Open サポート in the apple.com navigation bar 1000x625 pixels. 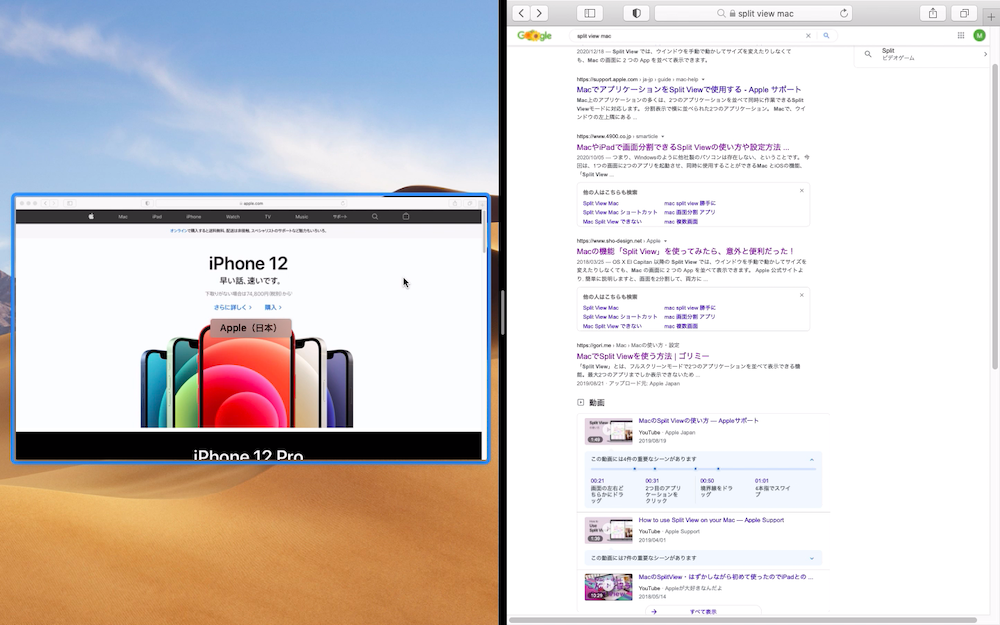[340, 217]
